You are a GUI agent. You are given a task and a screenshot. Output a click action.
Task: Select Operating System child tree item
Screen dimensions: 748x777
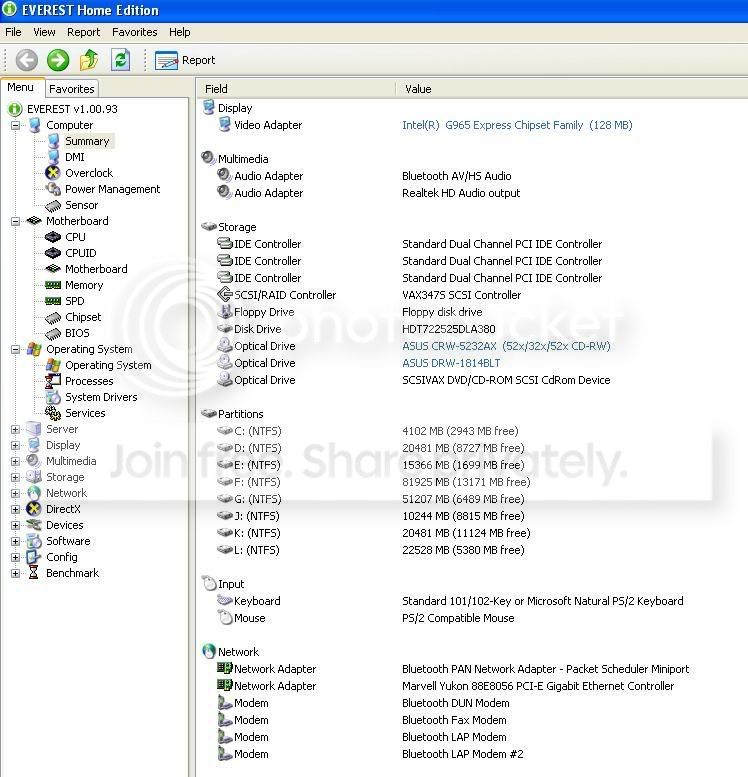(x=108, y=365)
